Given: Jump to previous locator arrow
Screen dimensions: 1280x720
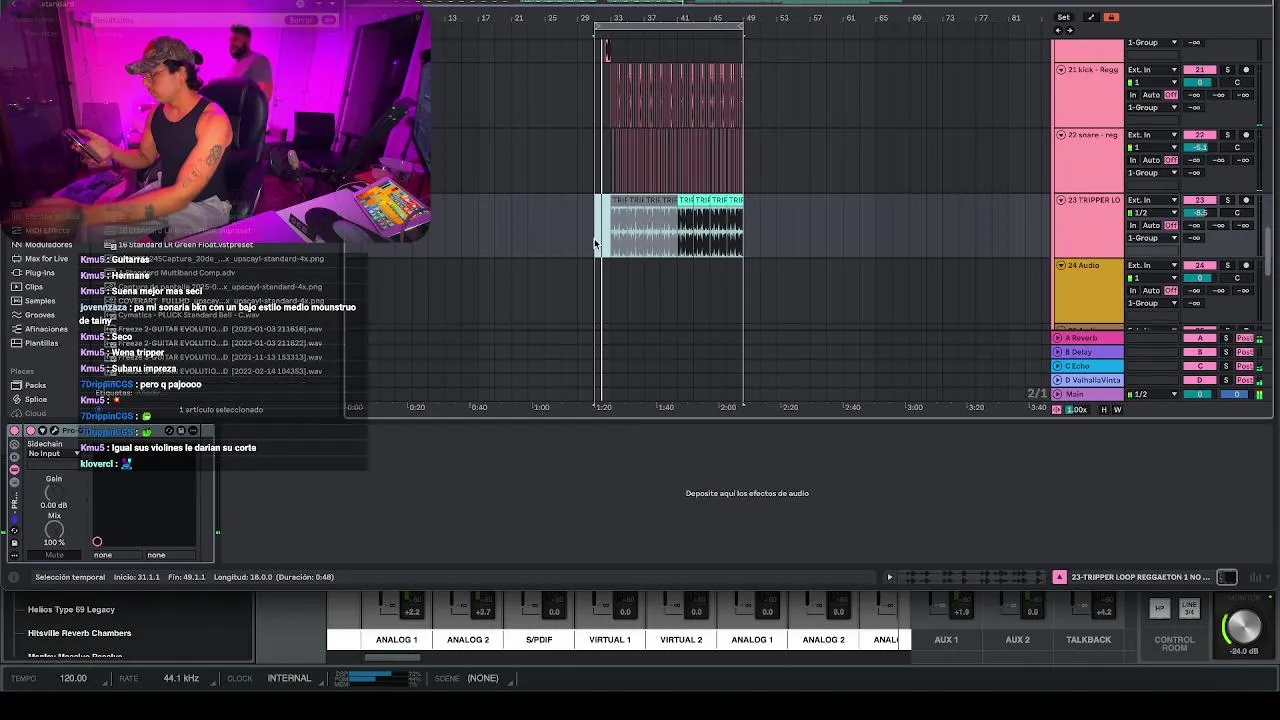Looking at the screenshot, I should click(x=1059, y=30).
